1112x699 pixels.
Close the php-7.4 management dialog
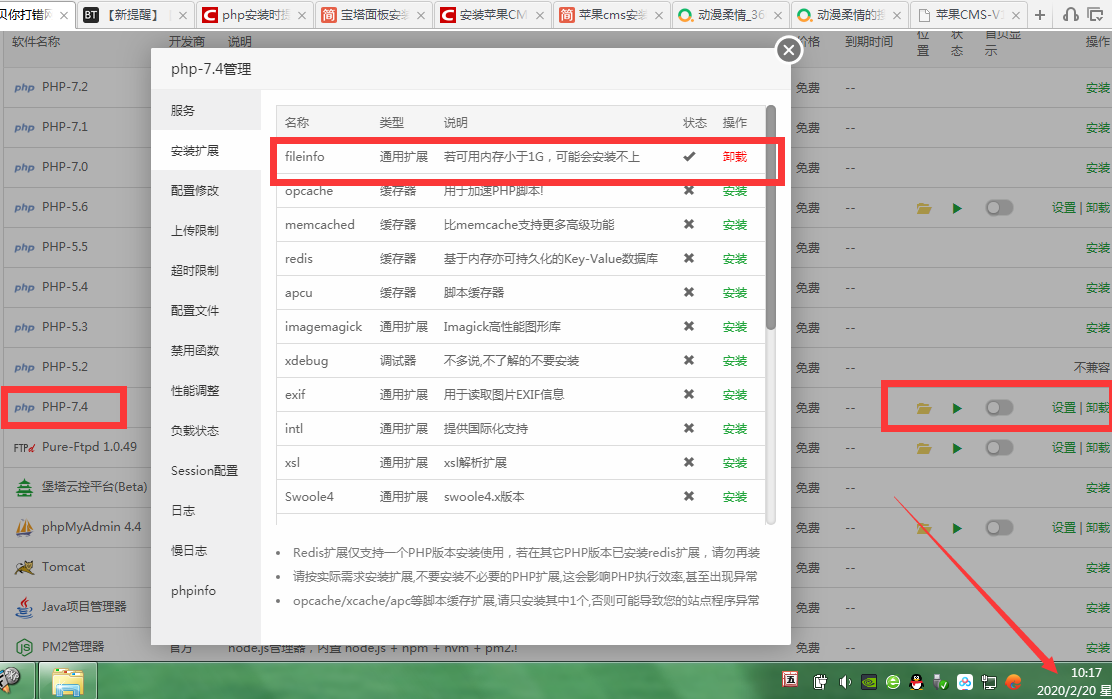coord(789,49)
